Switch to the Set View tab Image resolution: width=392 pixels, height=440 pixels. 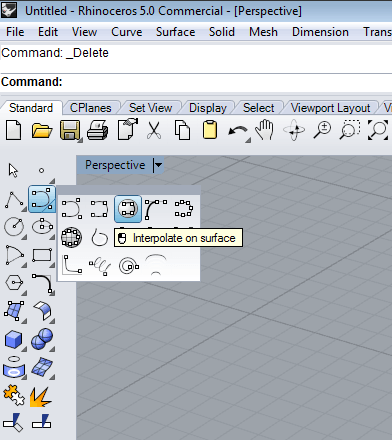[x=150, y=108]
